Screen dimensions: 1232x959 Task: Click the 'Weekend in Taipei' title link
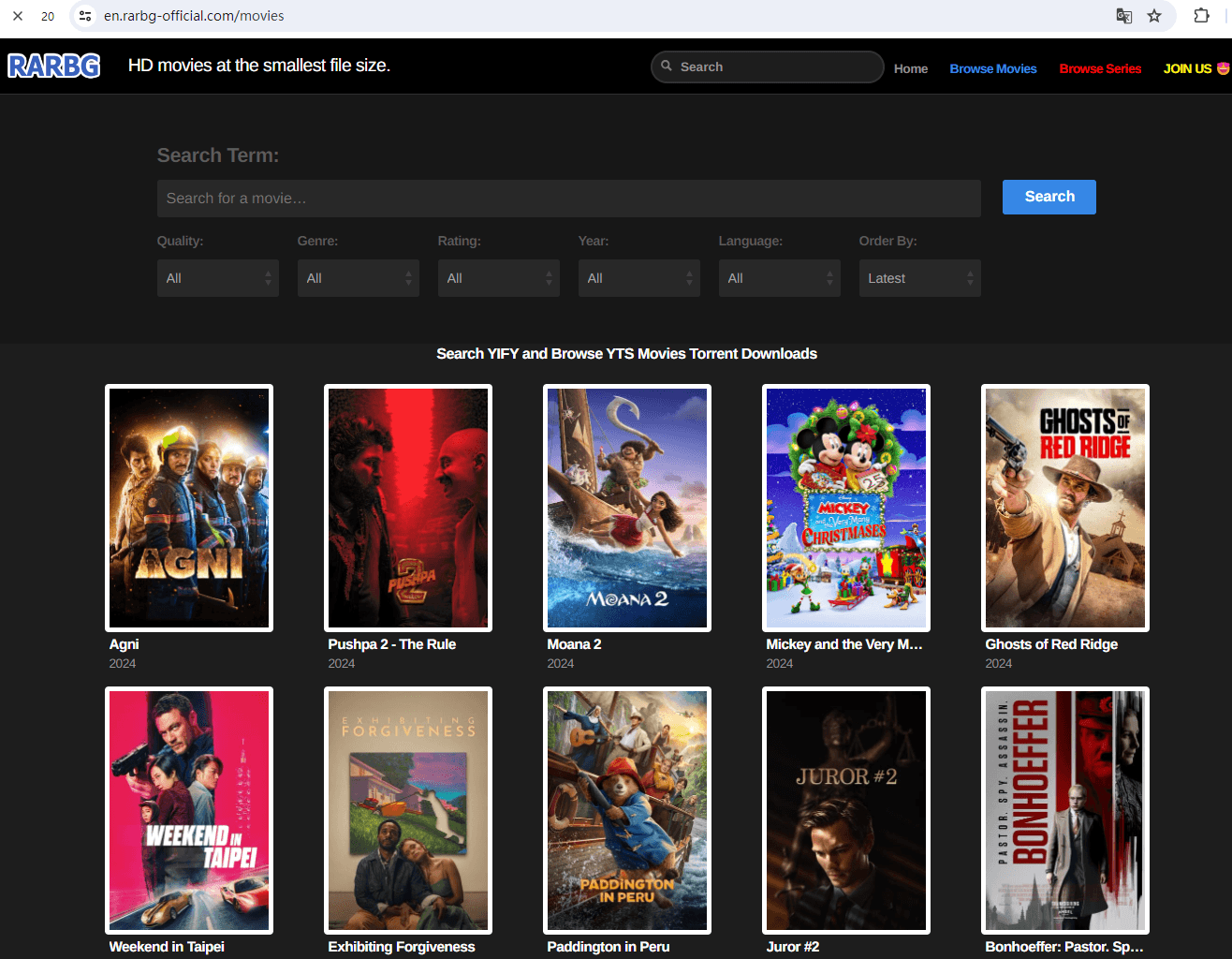pyautogui.click(x=167, y=947)
